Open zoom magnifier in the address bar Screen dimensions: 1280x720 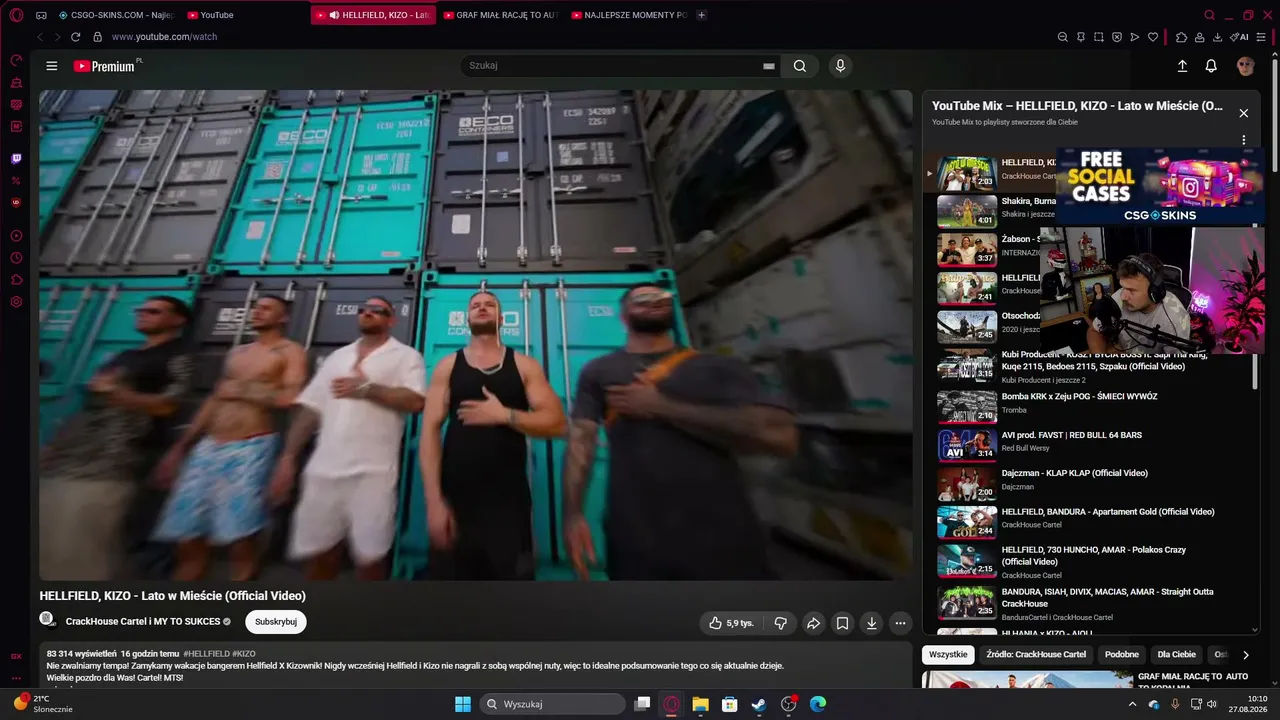[1063, 37]
